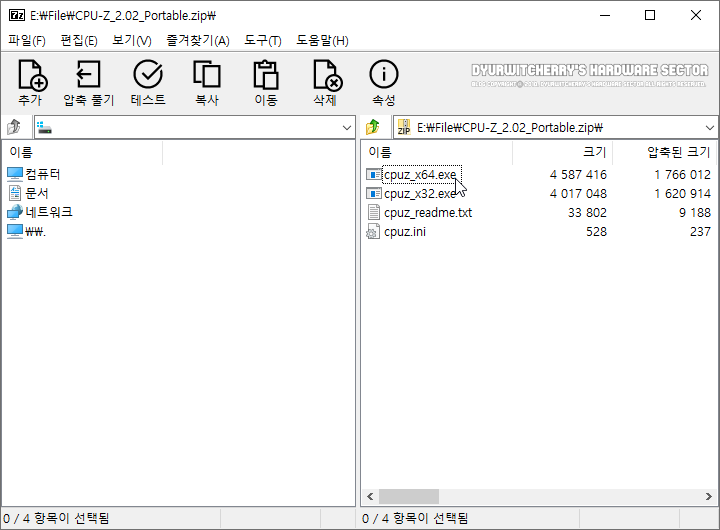Click the cpuz_readme.txt file icon
The height and width of the screenshot is (530, 720).
[374, 212]
